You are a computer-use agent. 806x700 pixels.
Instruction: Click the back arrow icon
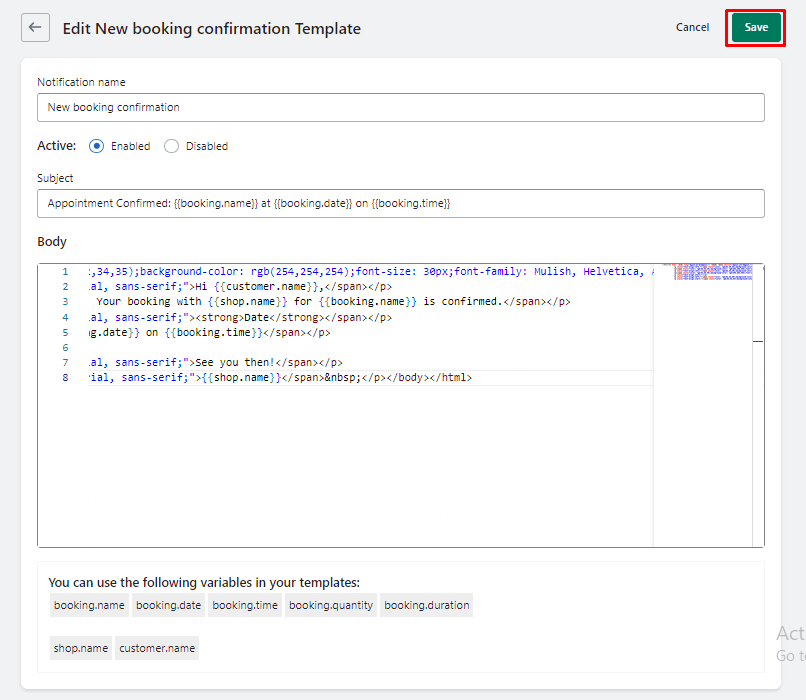click(36, 28)
